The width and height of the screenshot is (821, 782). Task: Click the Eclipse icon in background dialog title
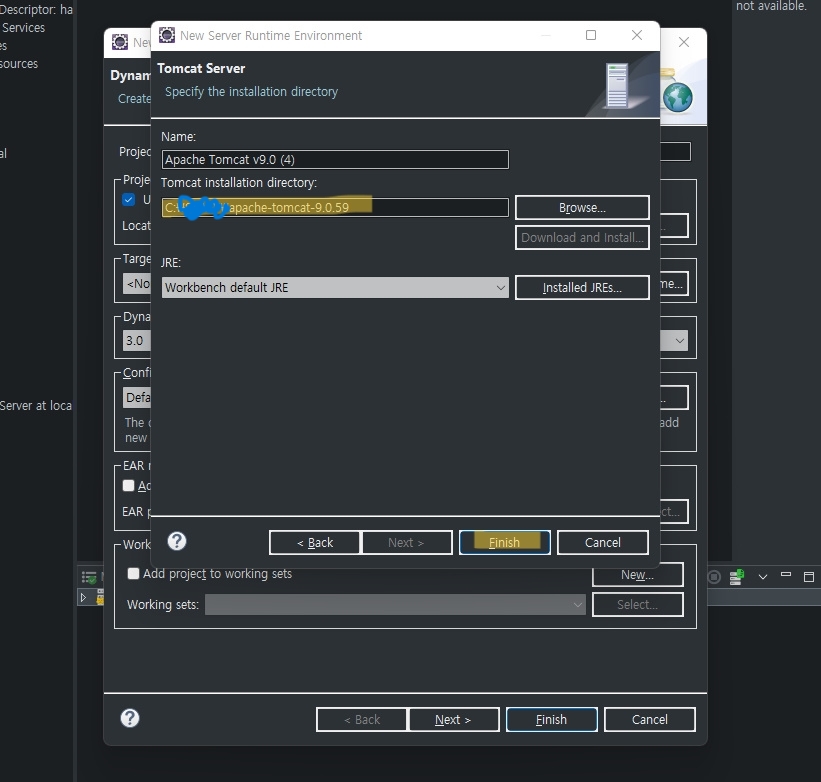pos(120,42)
